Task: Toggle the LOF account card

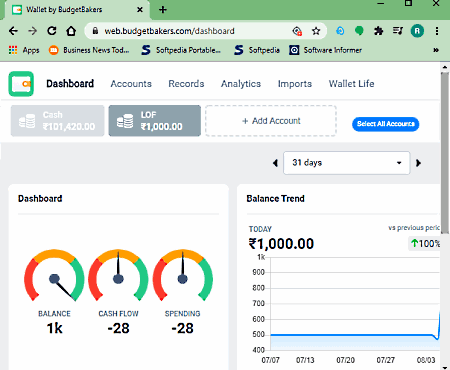Action: coord(155,121)
